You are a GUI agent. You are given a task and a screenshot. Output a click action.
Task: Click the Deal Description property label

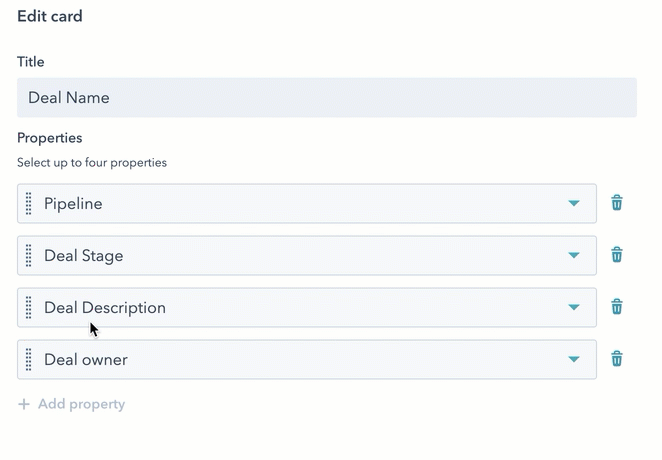click(x=105, y=308)
